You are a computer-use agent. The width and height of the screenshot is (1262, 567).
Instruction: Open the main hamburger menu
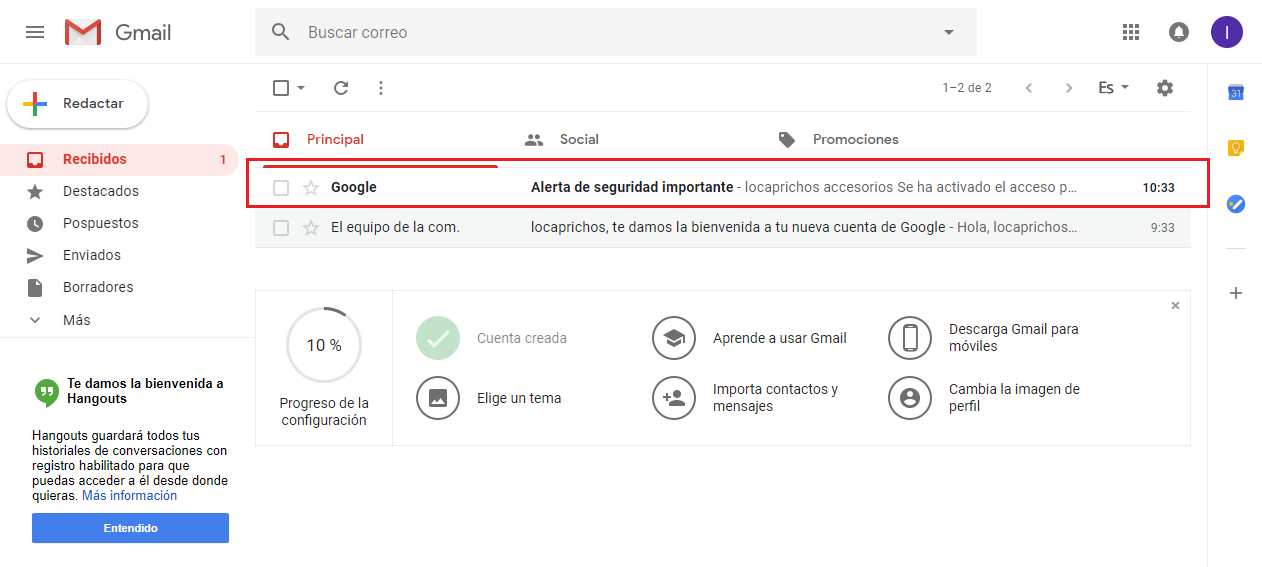pyautogui.click(x=35, y=32)
